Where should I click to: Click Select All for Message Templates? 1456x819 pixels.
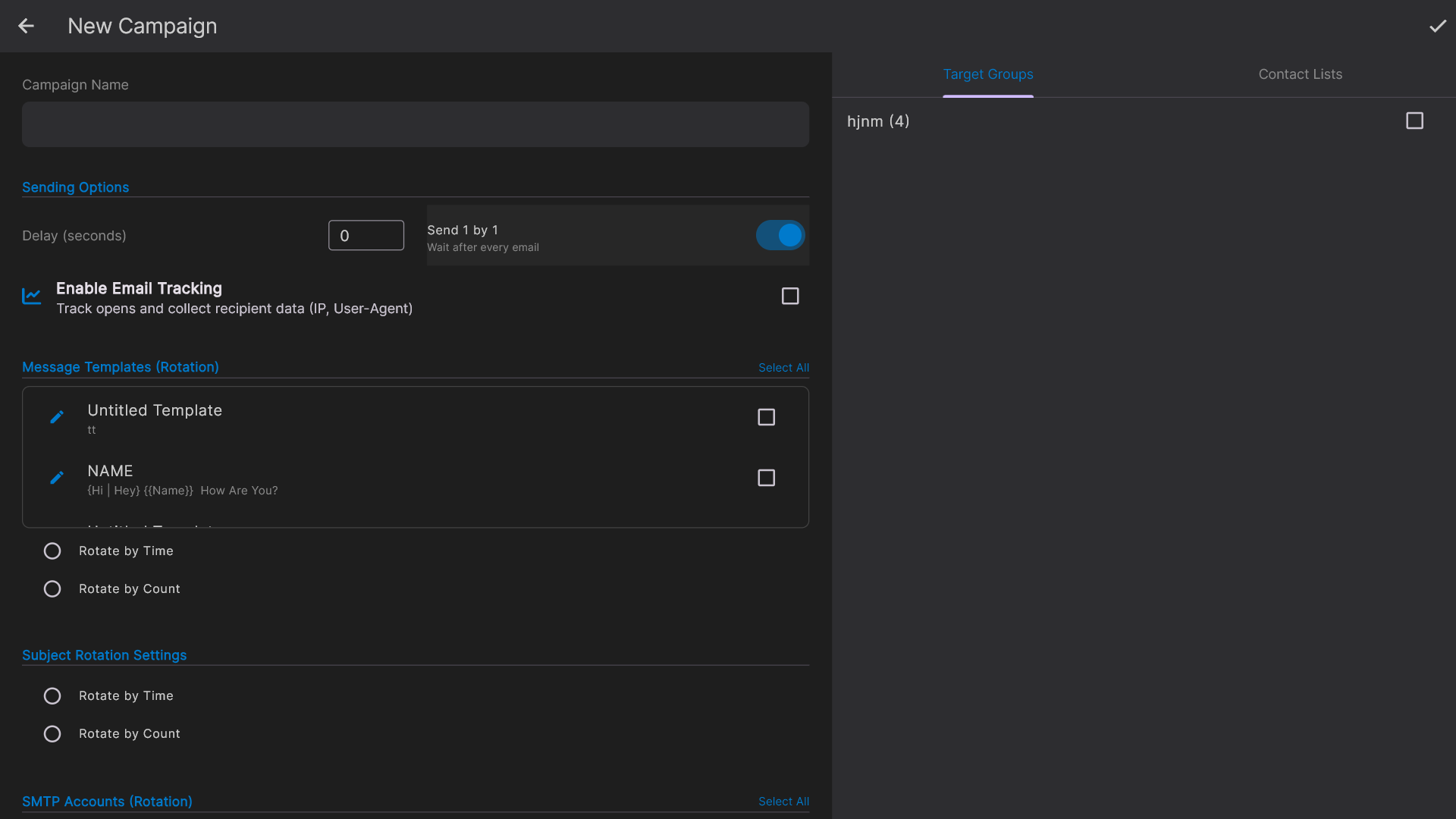coord(783,368)
